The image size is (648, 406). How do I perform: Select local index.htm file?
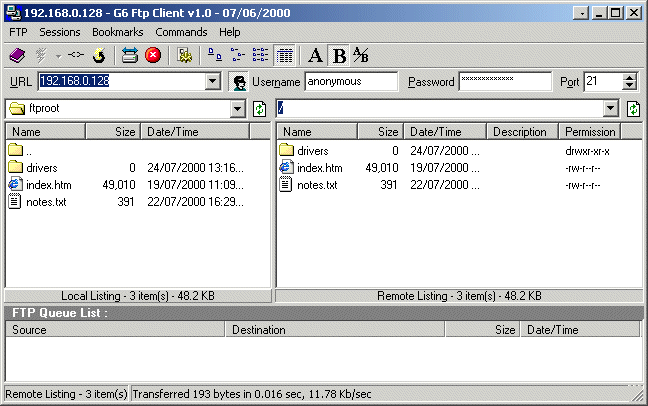(40, 184)
